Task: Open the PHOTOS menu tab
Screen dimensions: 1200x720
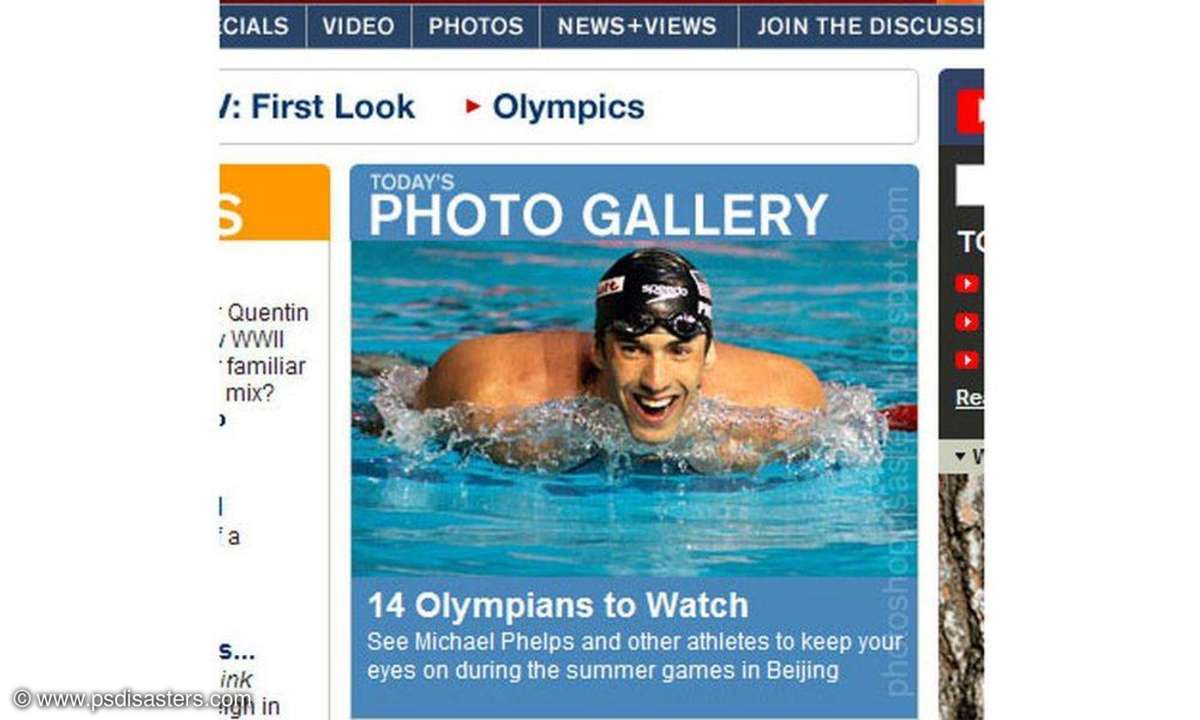Action: tap(475, 26)
